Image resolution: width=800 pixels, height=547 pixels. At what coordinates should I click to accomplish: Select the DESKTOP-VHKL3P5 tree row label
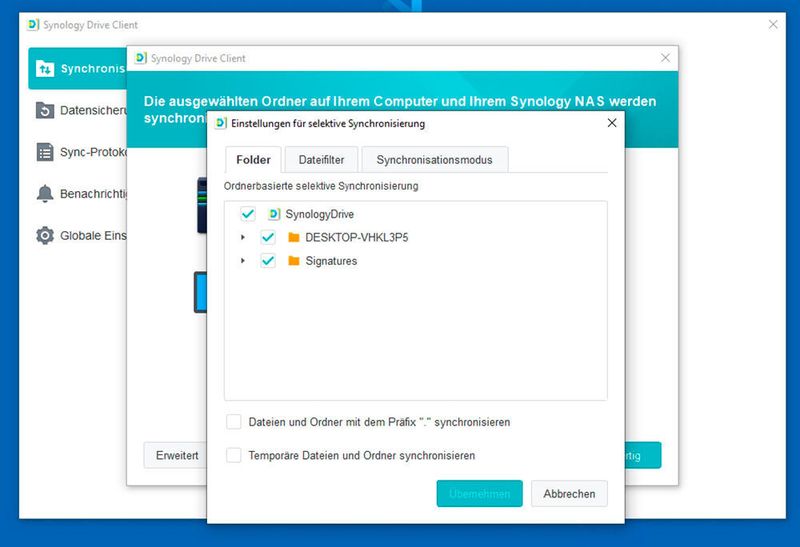tap(357, 237)
